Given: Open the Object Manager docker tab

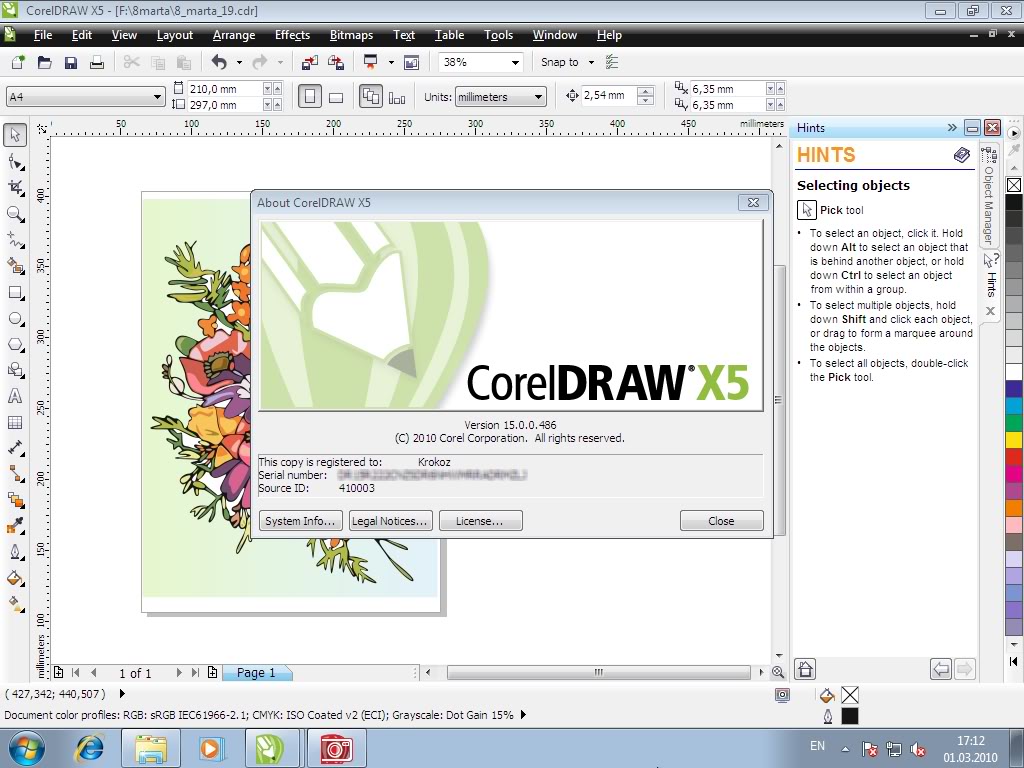Looking at the screenshot, I should [x=989, y=196].
